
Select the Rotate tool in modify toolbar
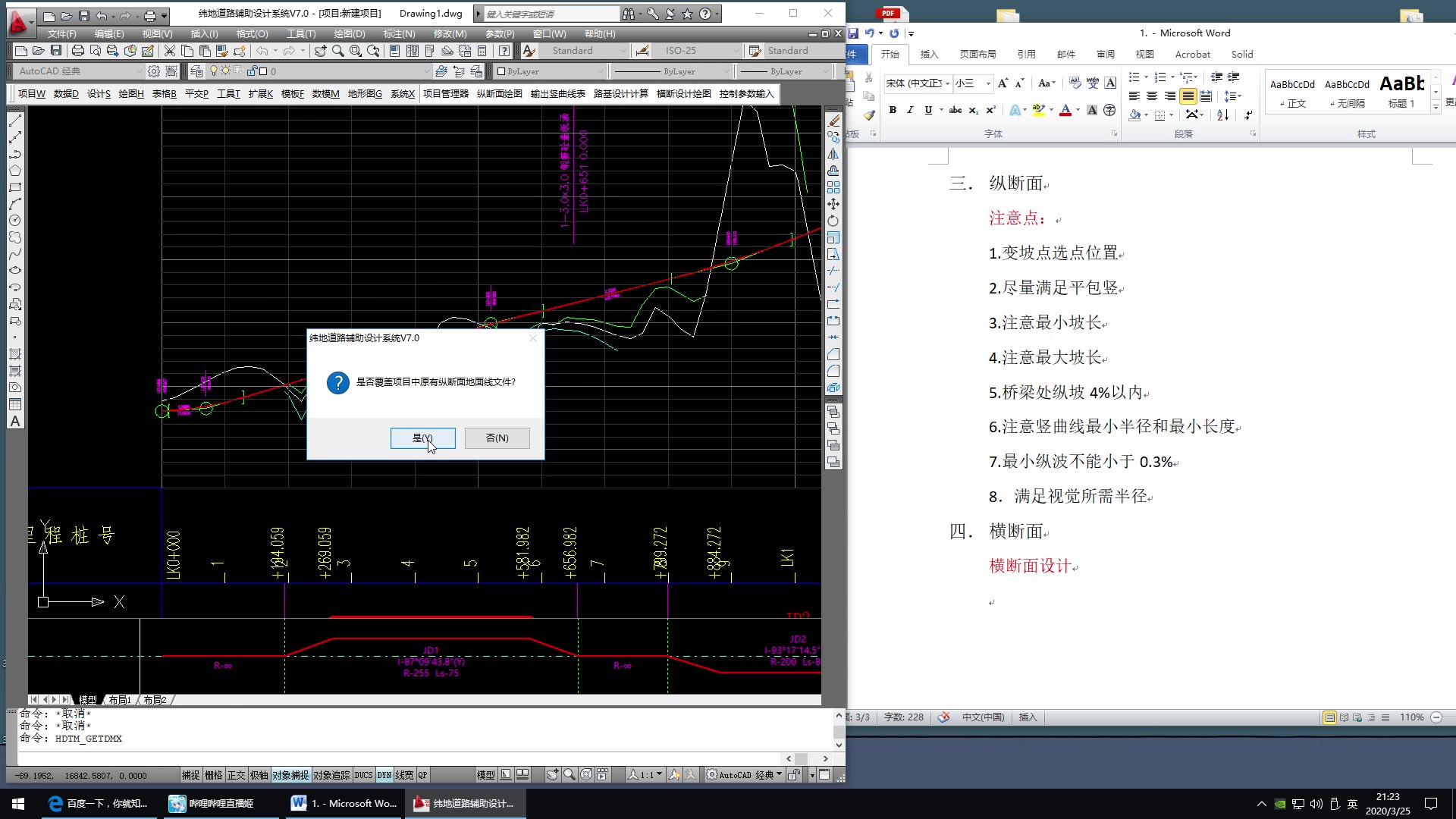coord(833,221)
